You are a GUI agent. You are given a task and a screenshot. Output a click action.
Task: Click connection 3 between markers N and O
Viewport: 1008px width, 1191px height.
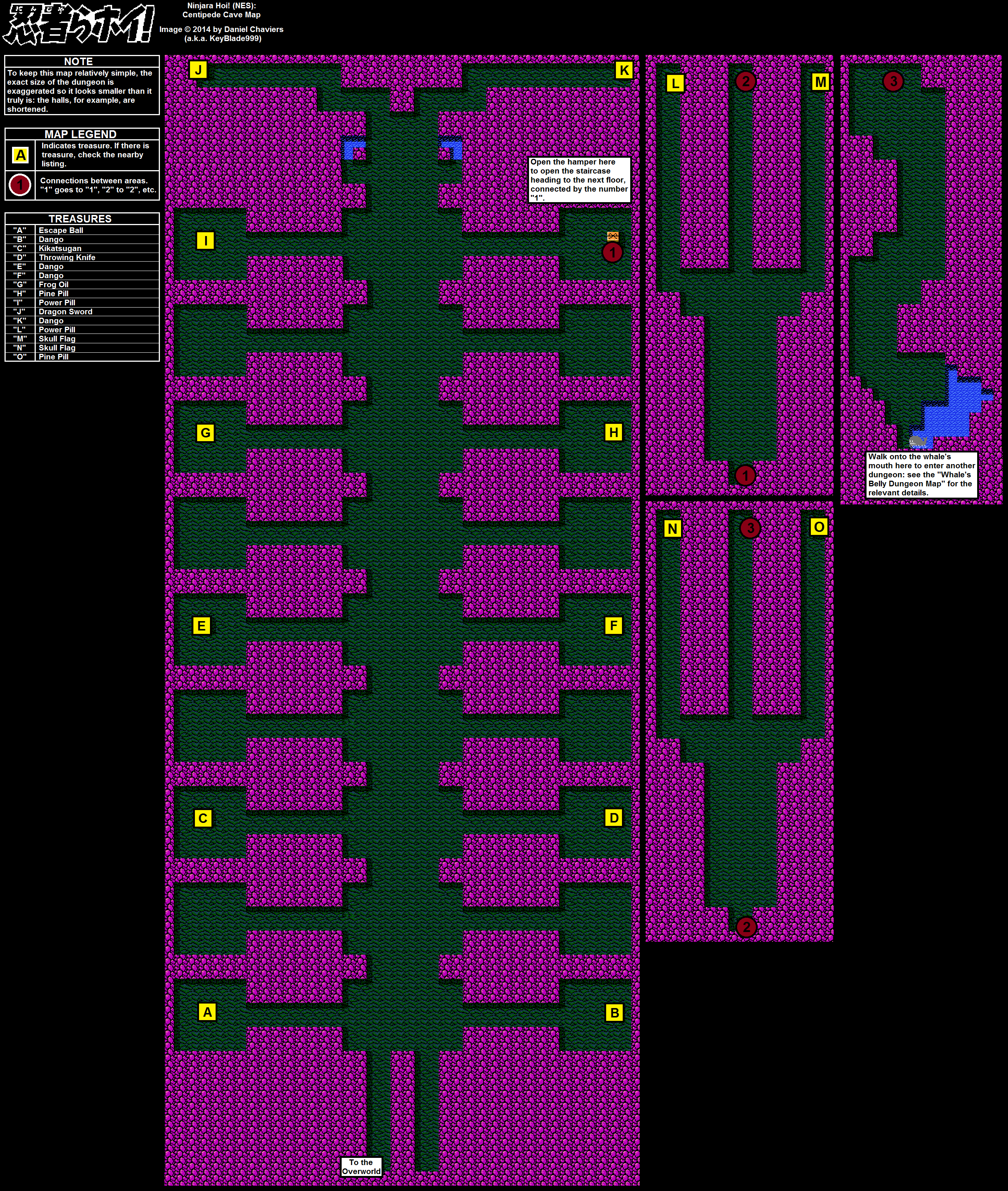(x=750, y=528)
